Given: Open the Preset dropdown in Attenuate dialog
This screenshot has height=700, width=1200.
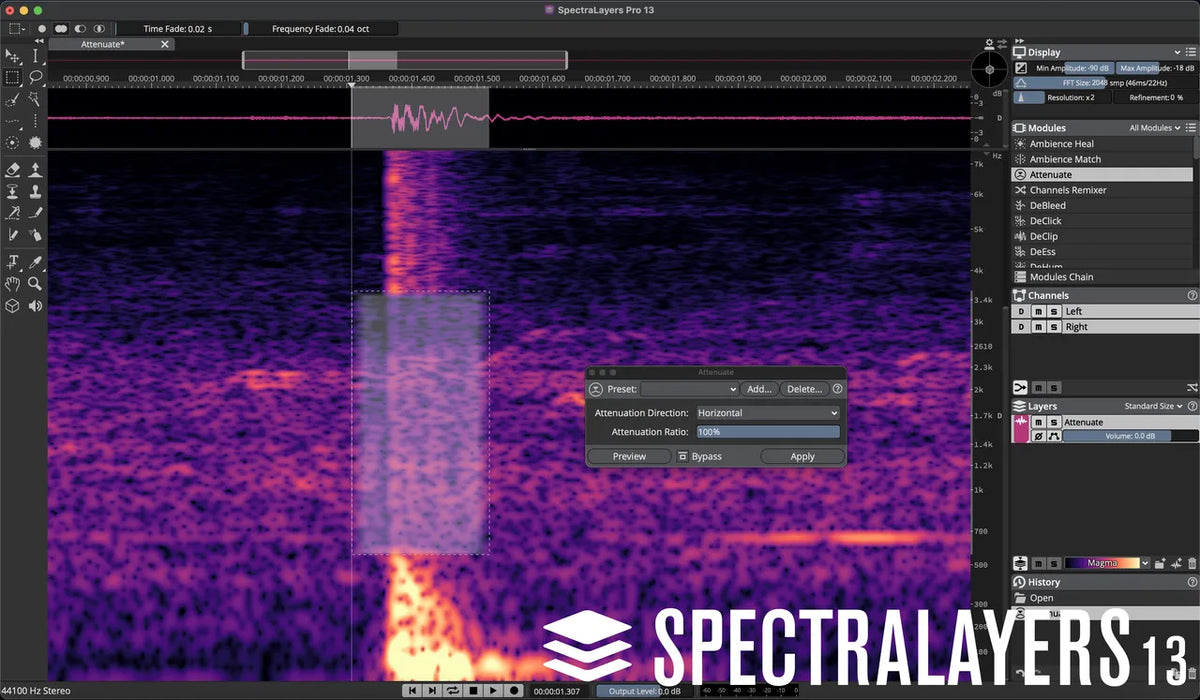Looking at the screenshot, I should pos(689,389).
